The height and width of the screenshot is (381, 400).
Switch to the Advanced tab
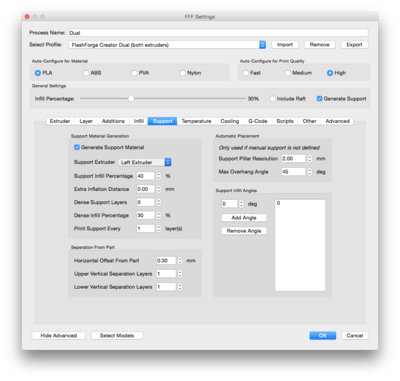(x=337, y=121)
